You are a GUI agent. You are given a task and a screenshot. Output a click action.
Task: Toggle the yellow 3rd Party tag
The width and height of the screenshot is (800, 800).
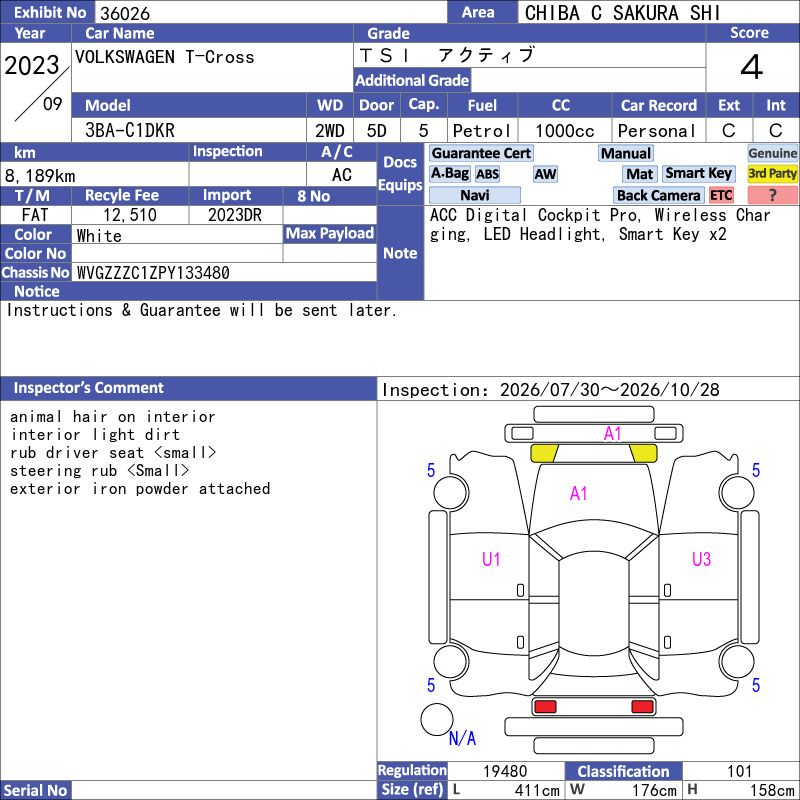pyautogui.click(x=772, y=173)
